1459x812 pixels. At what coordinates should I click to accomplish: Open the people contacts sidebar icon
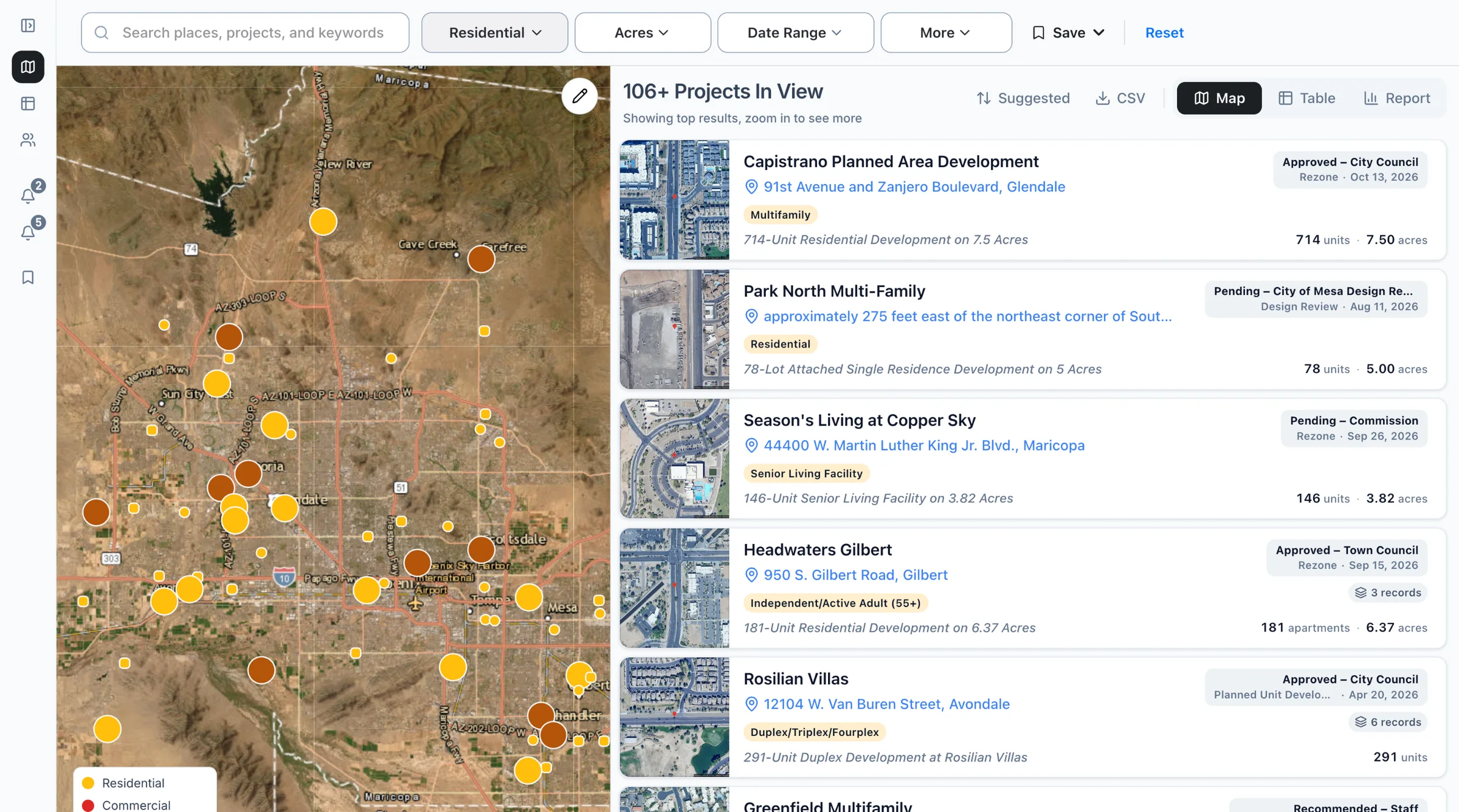(28, 140)
